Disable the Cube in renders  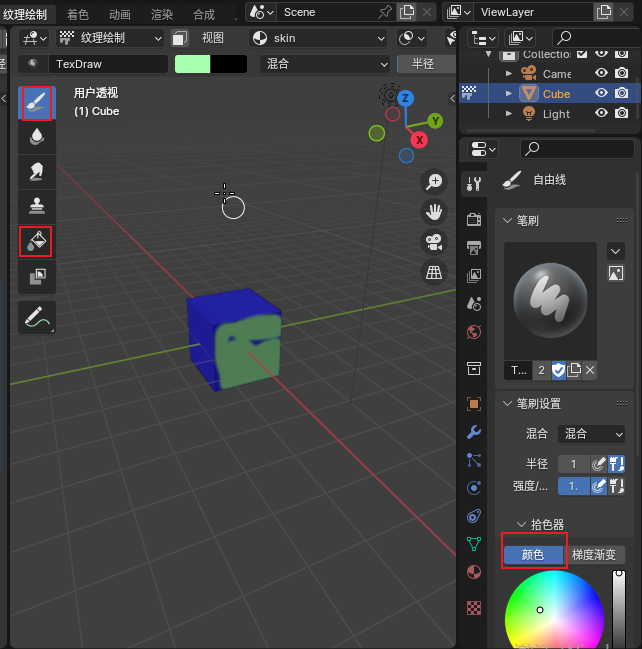pyautogui.click(x=622, y=93)
